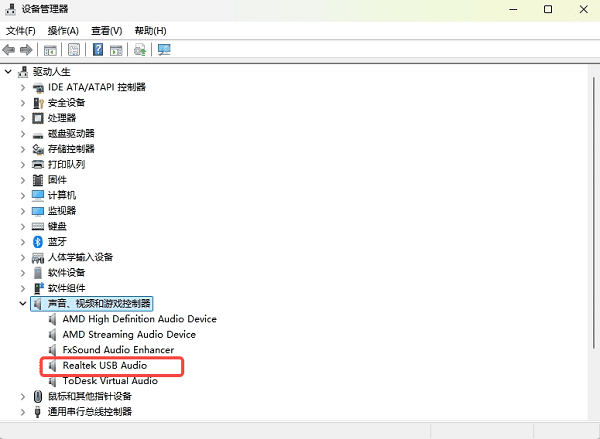
Task: Expand the 监视器 category arrow
Action: tap(23, 211)
